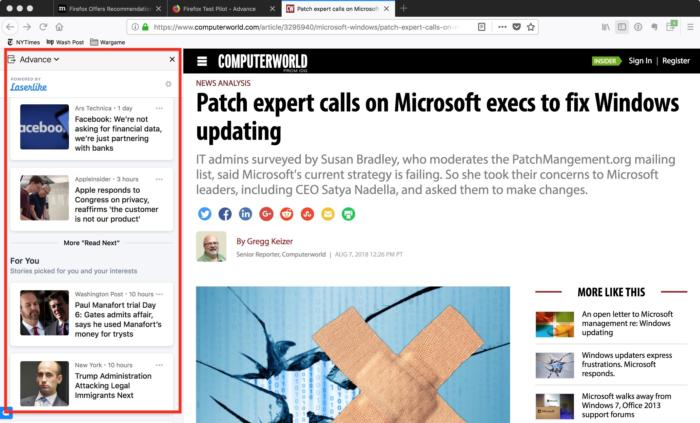Email this article with envelope icon

coord(328,214)
